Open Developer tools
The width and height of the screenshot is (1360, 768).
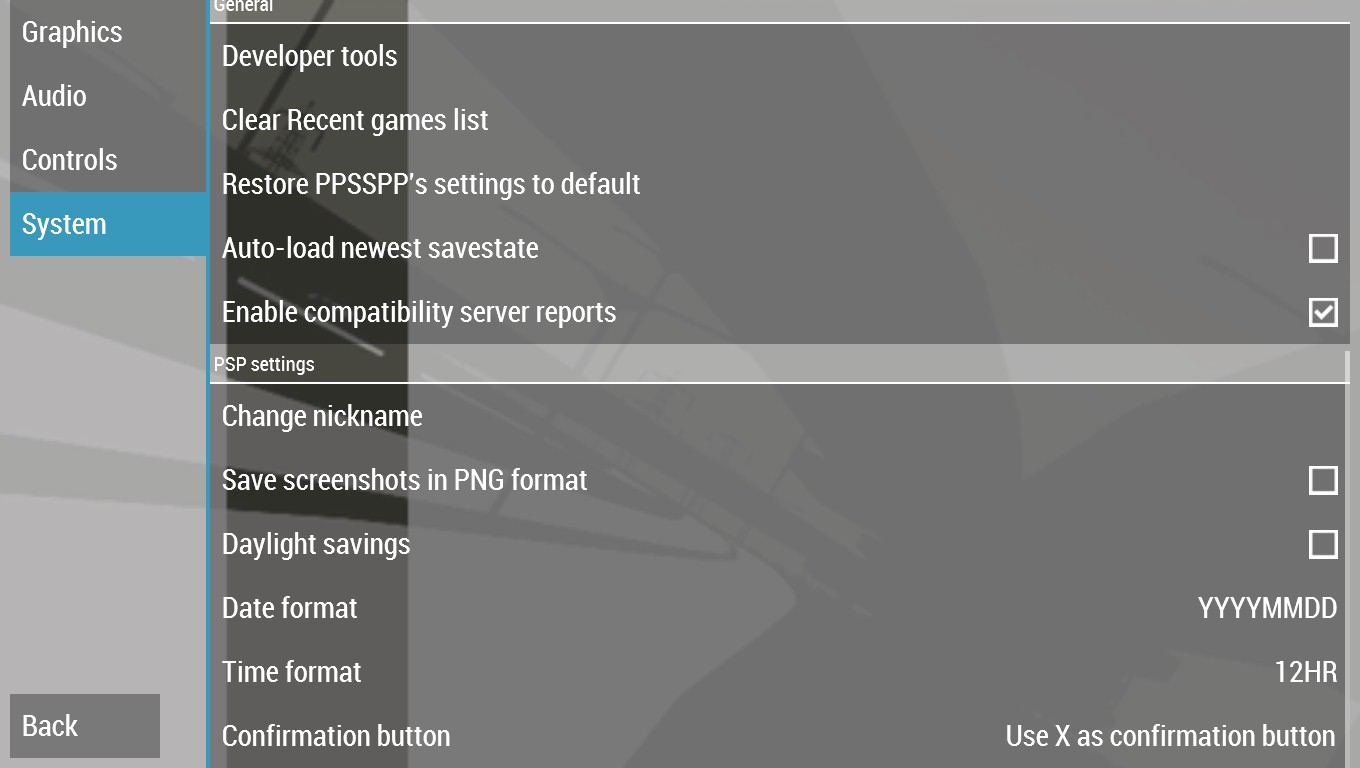[x=310, y=56]
